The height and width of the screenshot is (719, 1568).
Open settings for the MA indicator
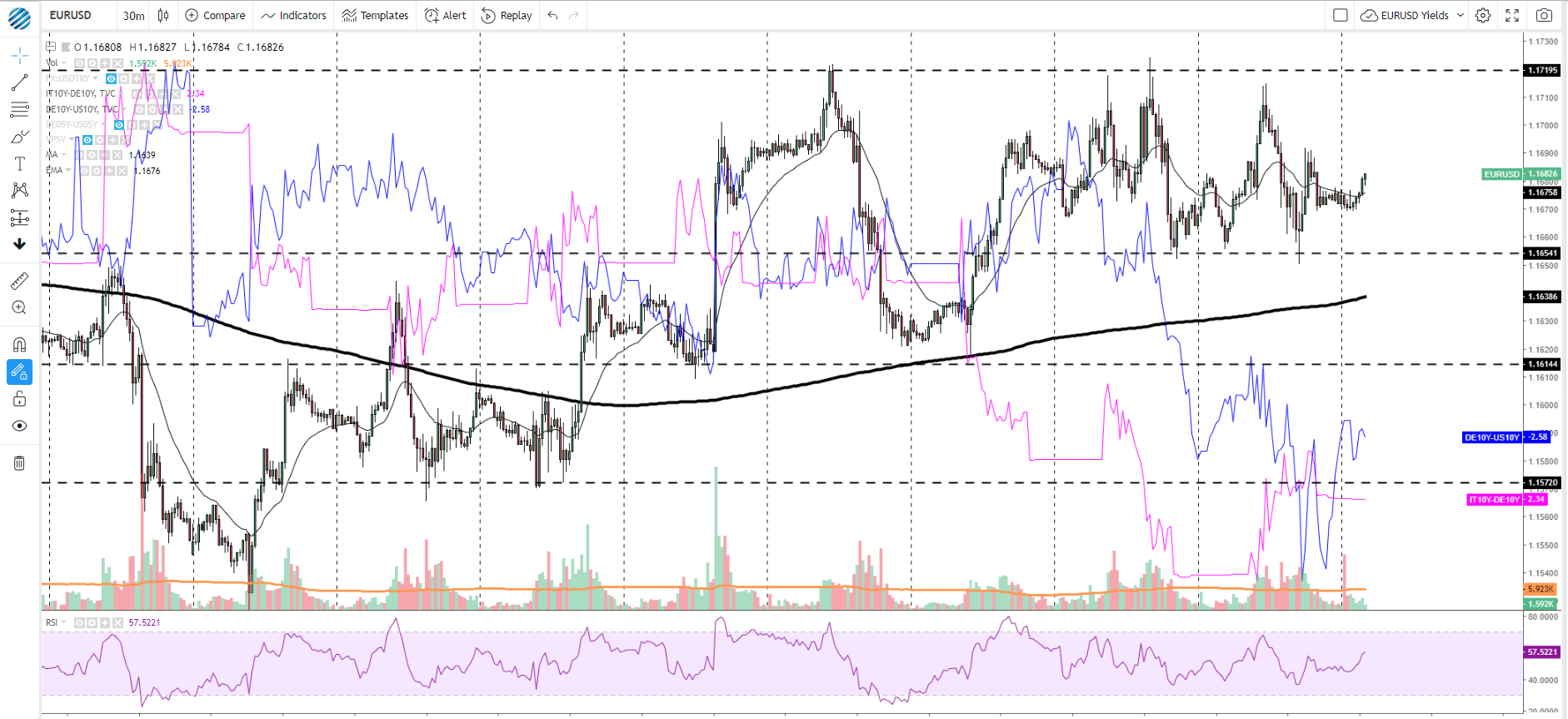pyautogui.click(x=92, y=155)
